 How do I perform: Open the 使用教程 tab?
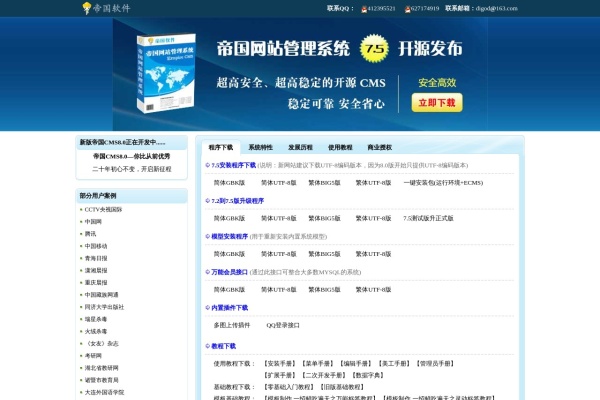click(340, 147)
